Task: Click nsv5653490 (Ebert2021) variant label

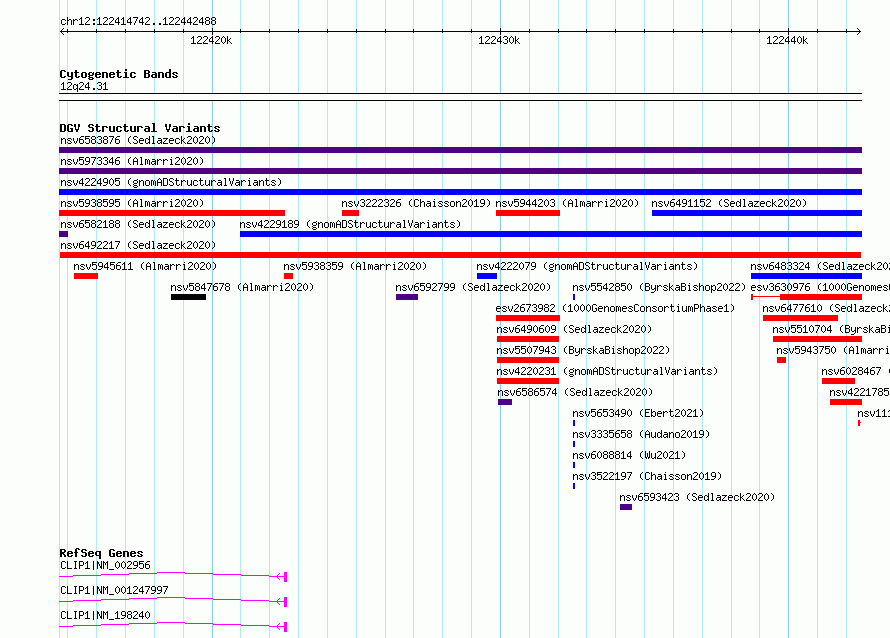Action: click(638, 413)
